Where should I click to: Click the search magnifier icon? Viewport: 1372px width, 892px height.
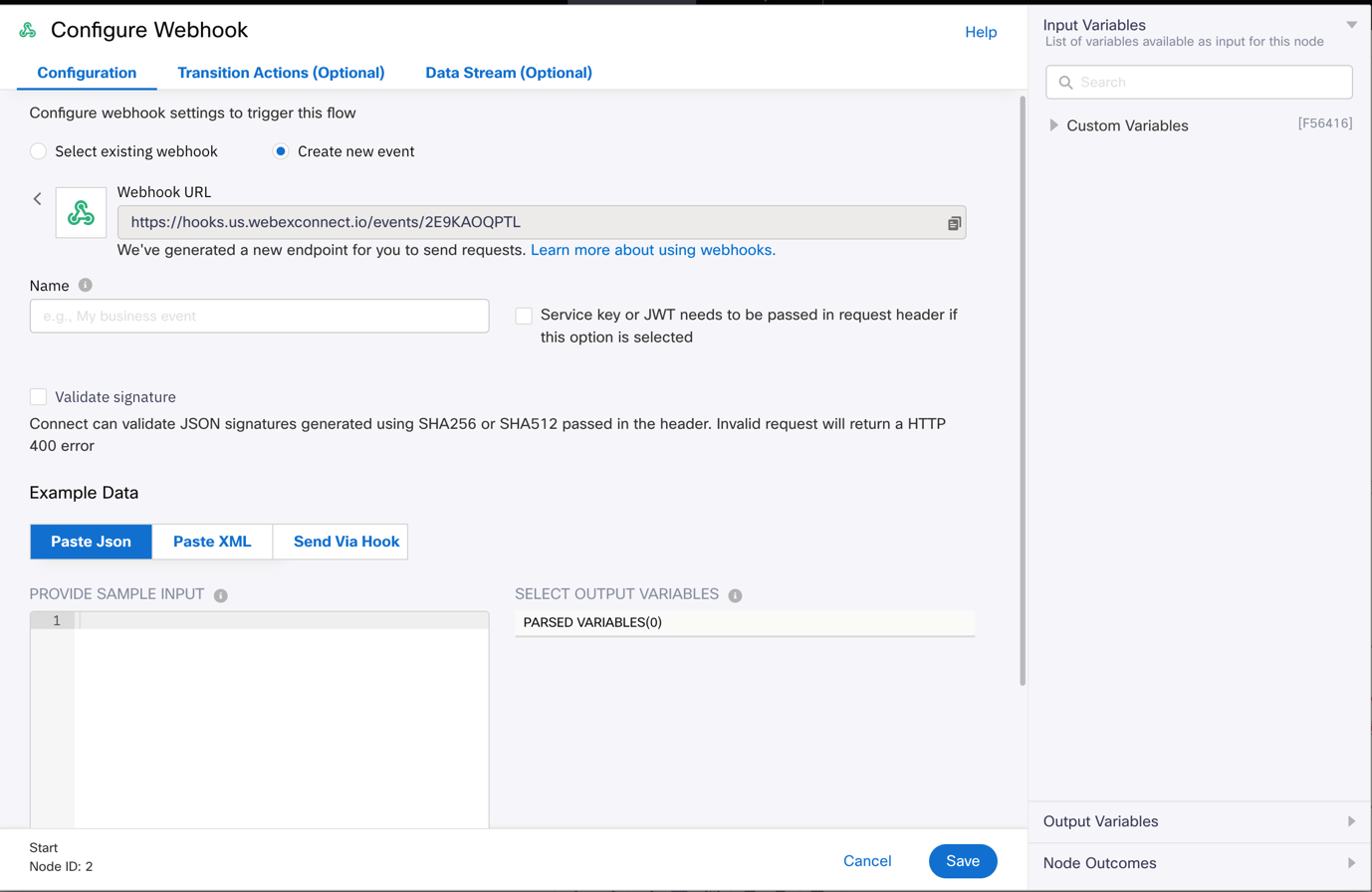pyautogui.click(x=1065, y=83)
